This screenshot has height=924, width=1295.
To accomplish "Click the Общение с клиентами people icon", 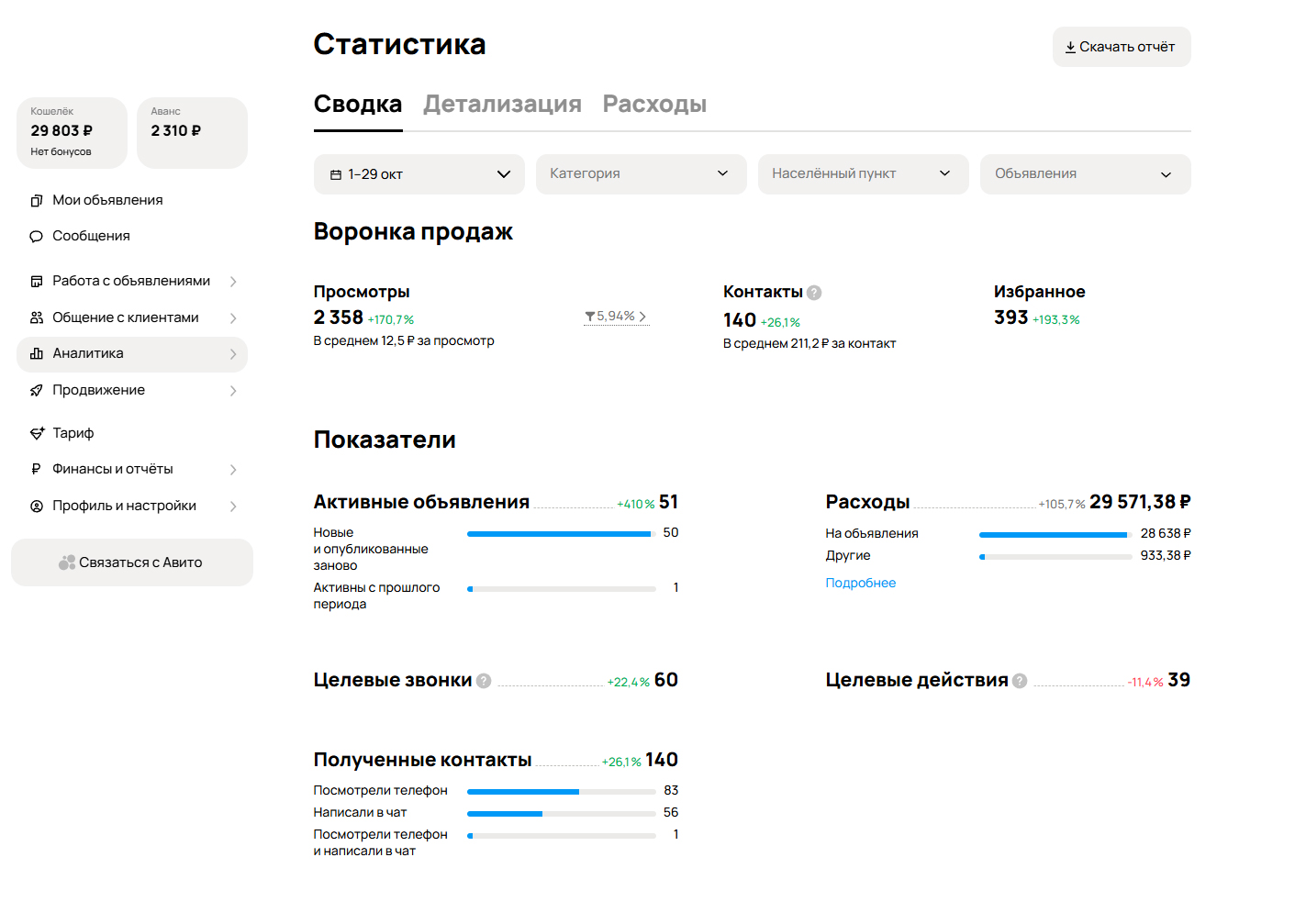I will (x=37, y=317).
